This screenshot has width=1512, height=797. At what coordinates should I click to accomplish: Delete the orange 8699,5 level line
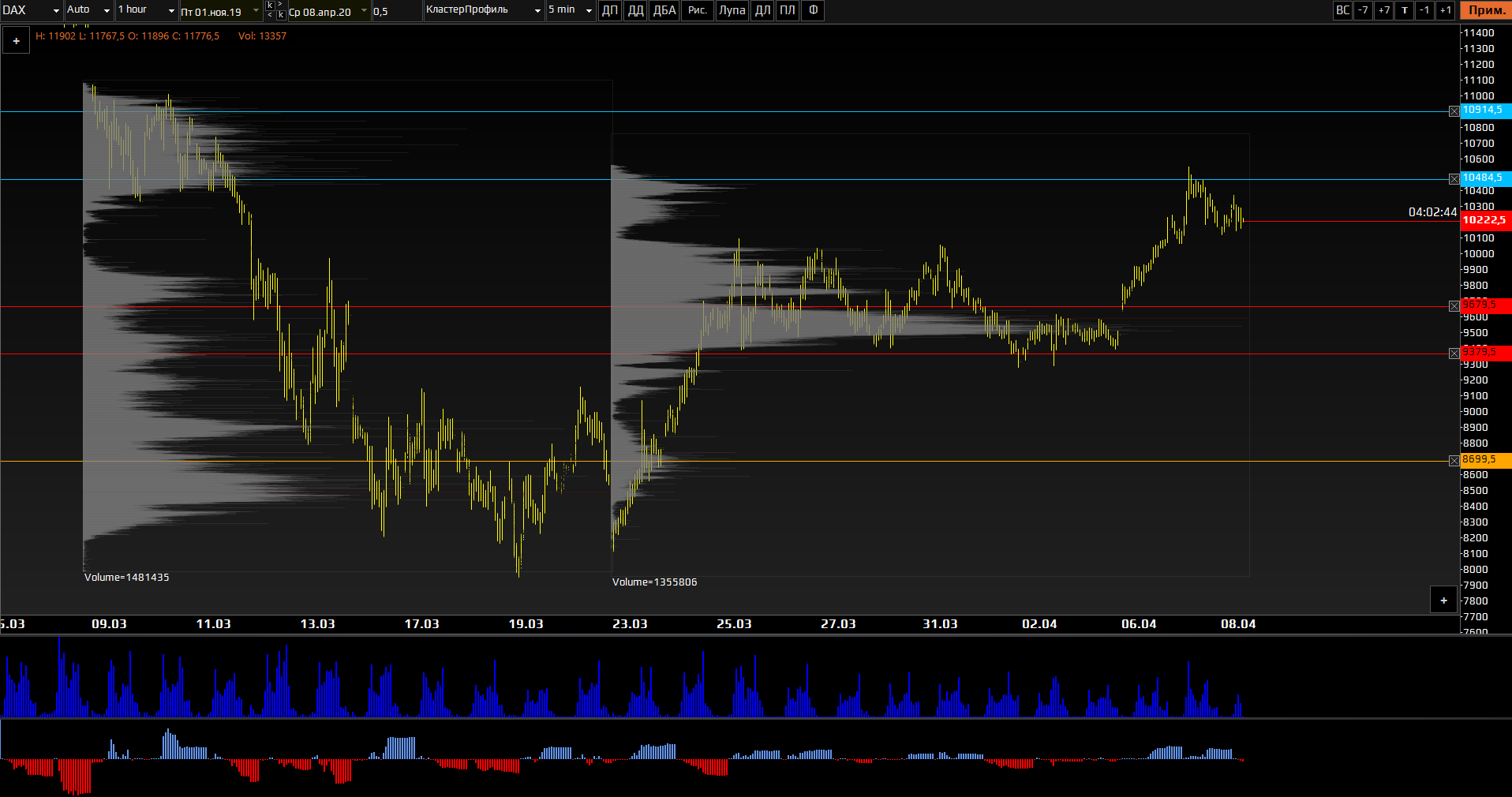1454,461
